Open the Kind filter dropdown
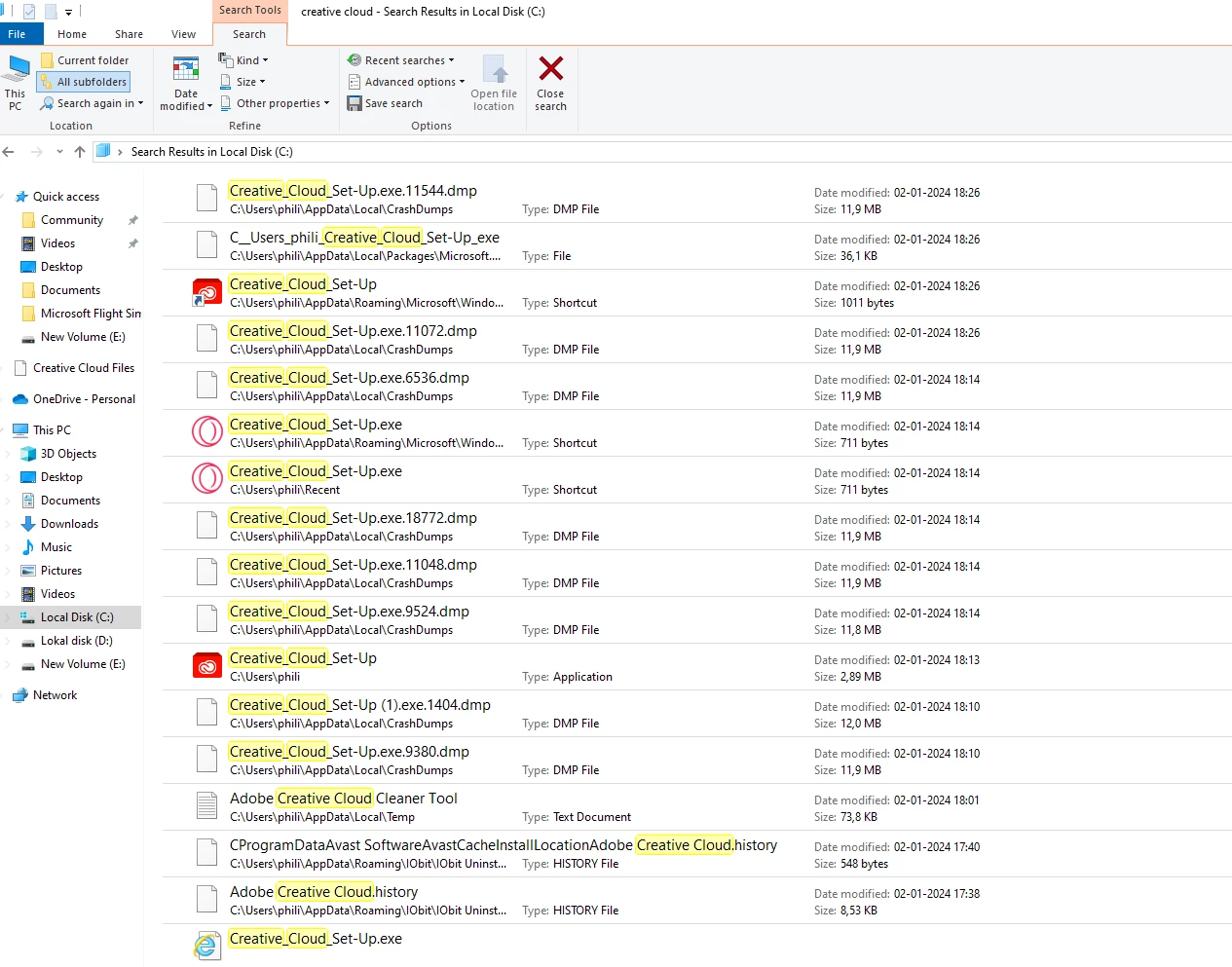1232x967 pixels. tap(243, 60)
